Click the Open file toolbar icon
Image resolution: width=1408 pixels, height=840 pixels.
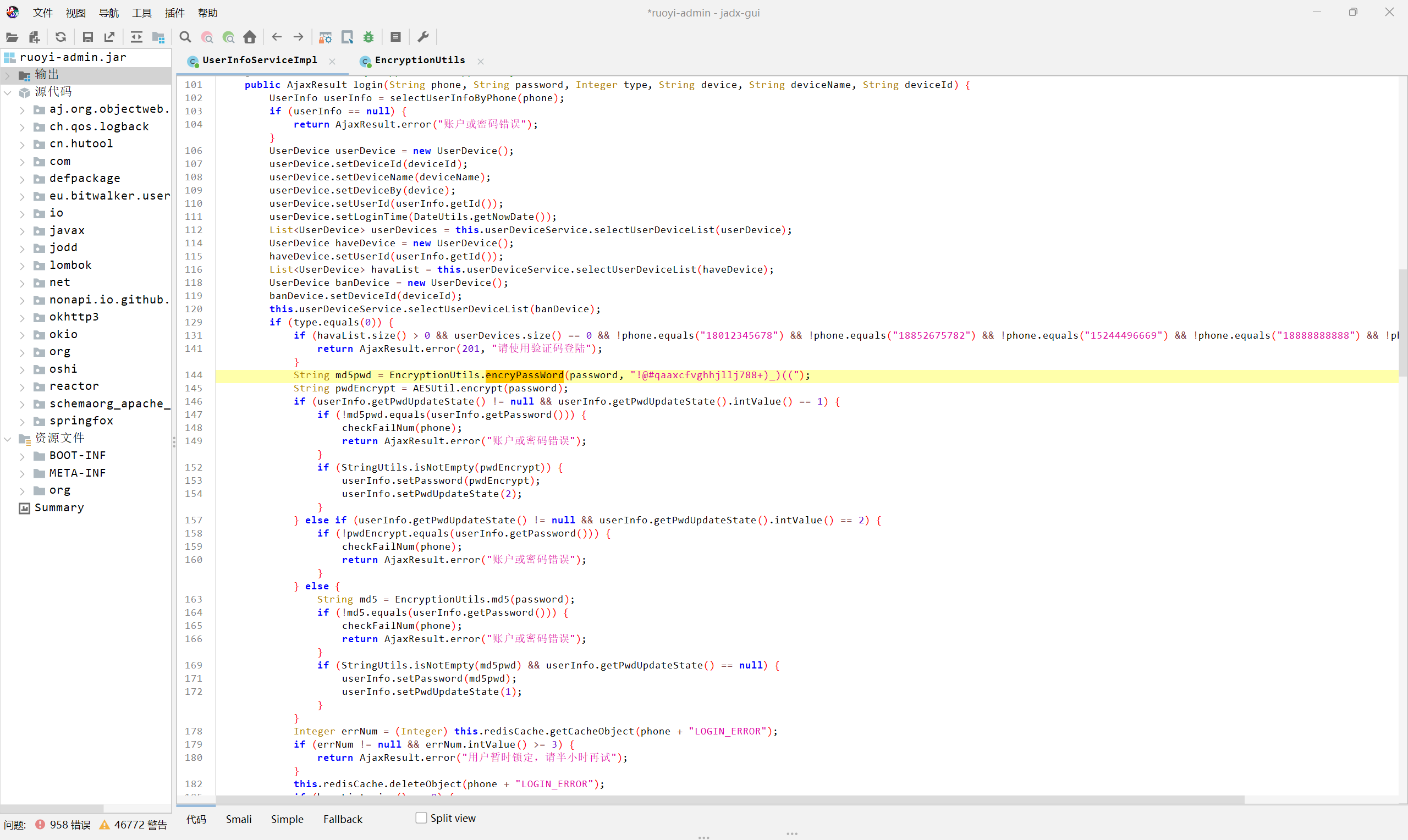pos(12,37)
